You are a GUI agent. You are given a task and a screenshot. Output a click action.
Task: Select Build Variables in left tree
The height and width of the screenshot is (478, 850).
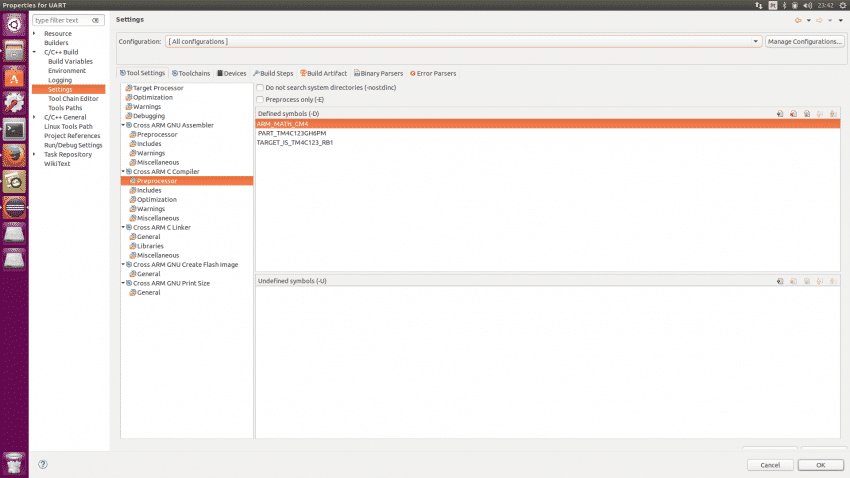(x=70, y=62)
